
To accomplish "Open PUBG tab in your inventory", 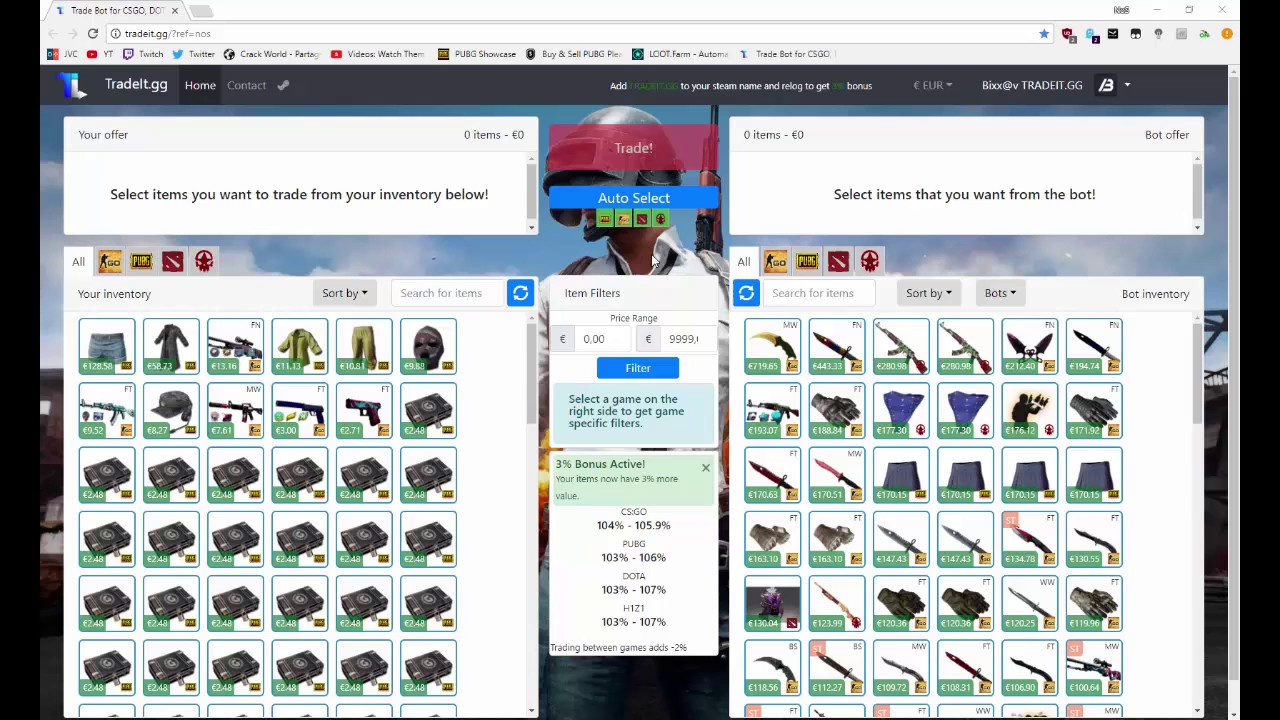I will (x=141, y=262).
